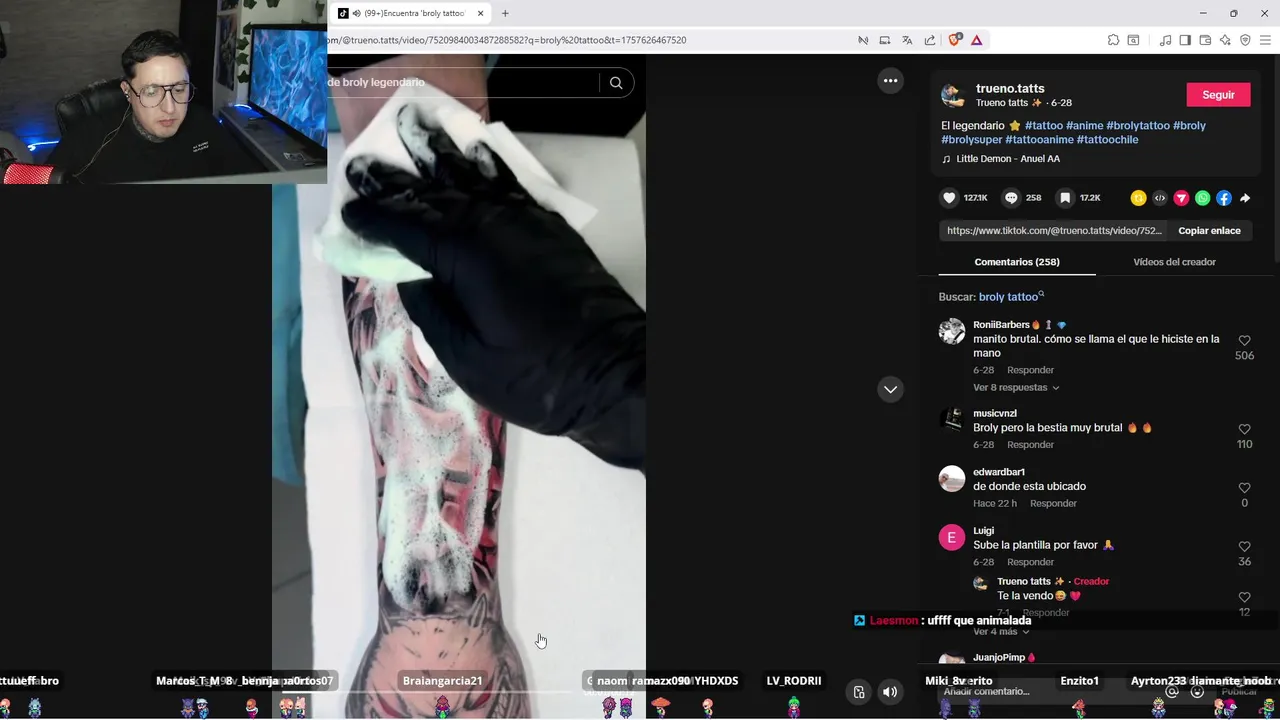This screenshot has width=1280, height=720.
Task: Open the browser hamburger menu
Action: pyautogui.click(x=1265, y=40)
